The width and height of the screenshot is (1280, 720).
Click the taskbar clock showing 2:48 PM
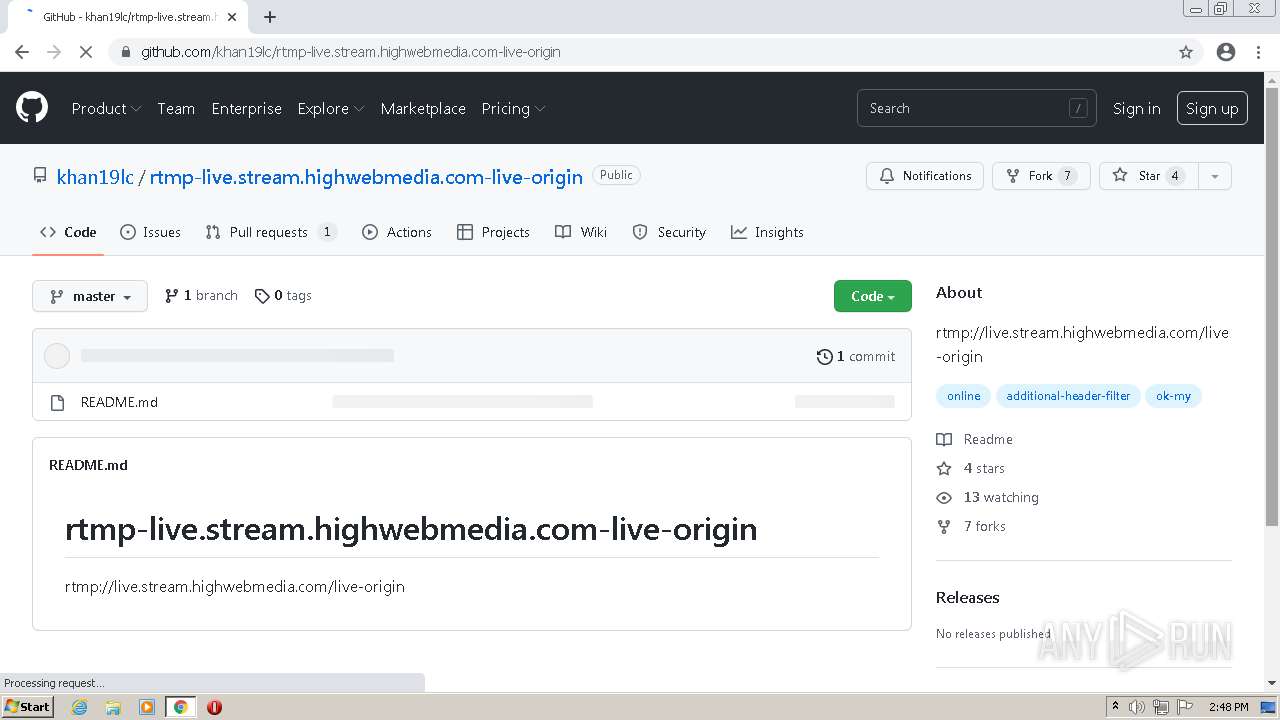tap(1228, 707)
